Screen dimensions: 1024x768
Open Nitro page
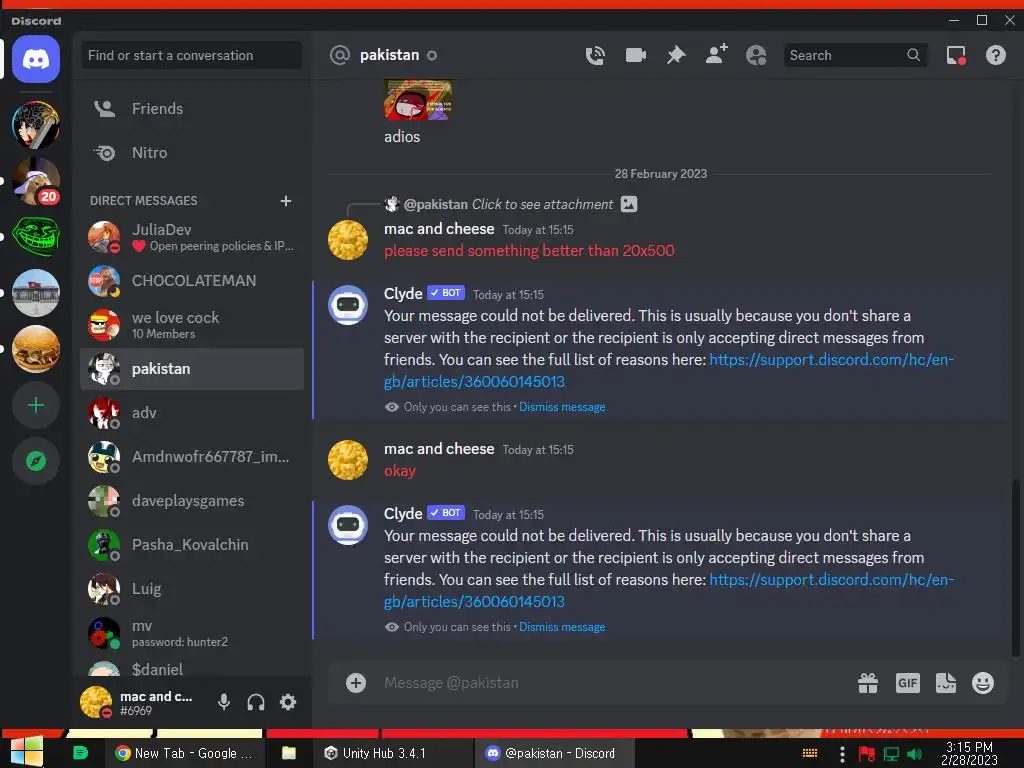coord(192,153)
